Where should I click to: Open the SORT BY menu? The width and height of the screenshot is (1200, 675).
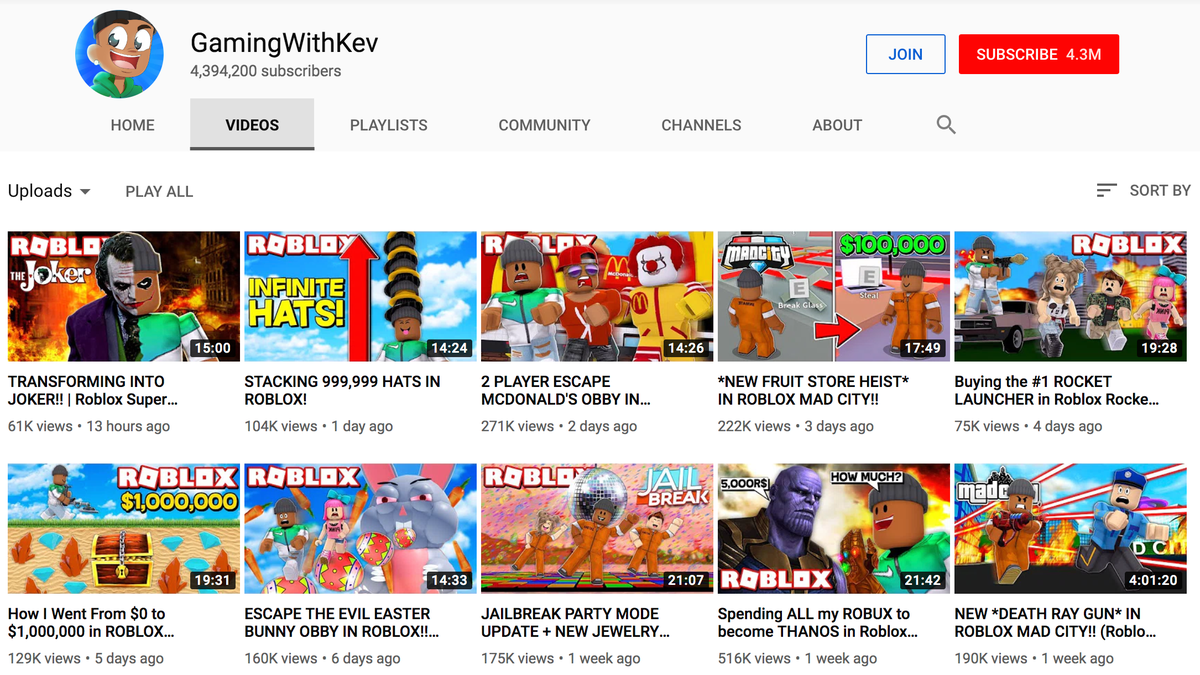1143,190
